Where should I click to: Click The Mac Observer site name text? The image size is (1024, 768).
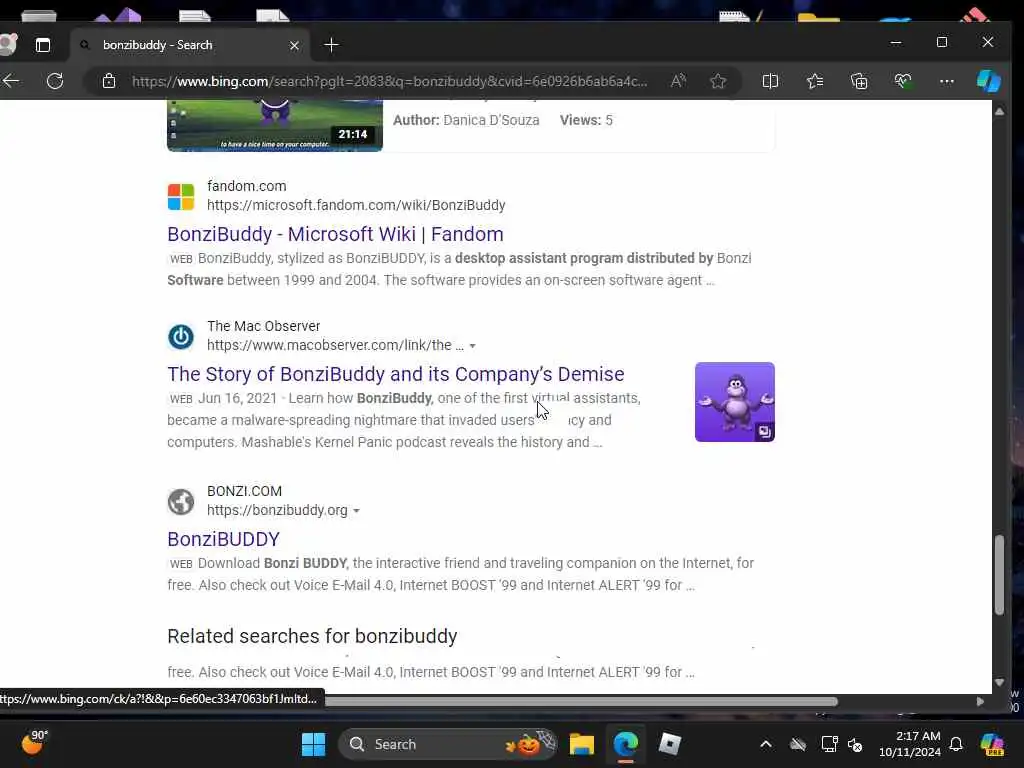(263, 326)
